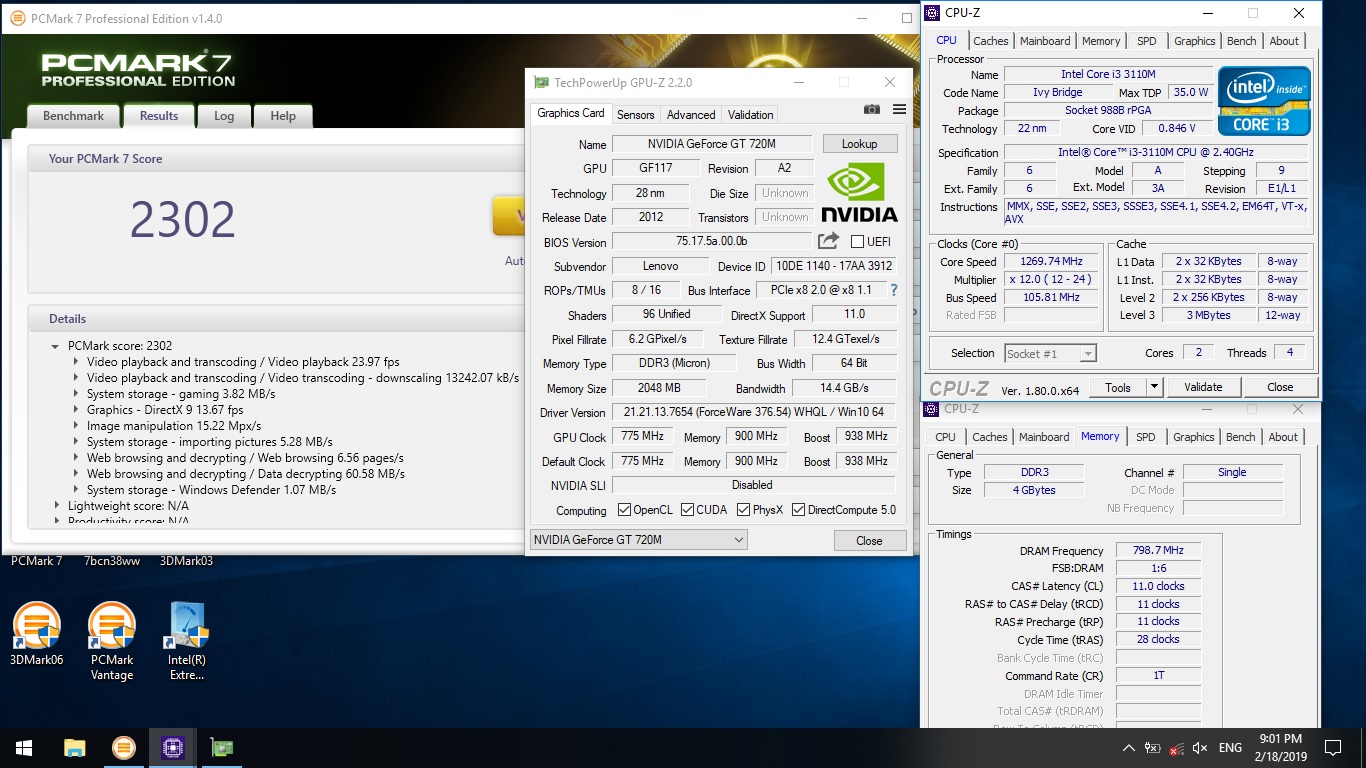Click the GPU-Z title bar app icon
The image size is (1366, 768).
pyautogui.click(x=541, y=83)
